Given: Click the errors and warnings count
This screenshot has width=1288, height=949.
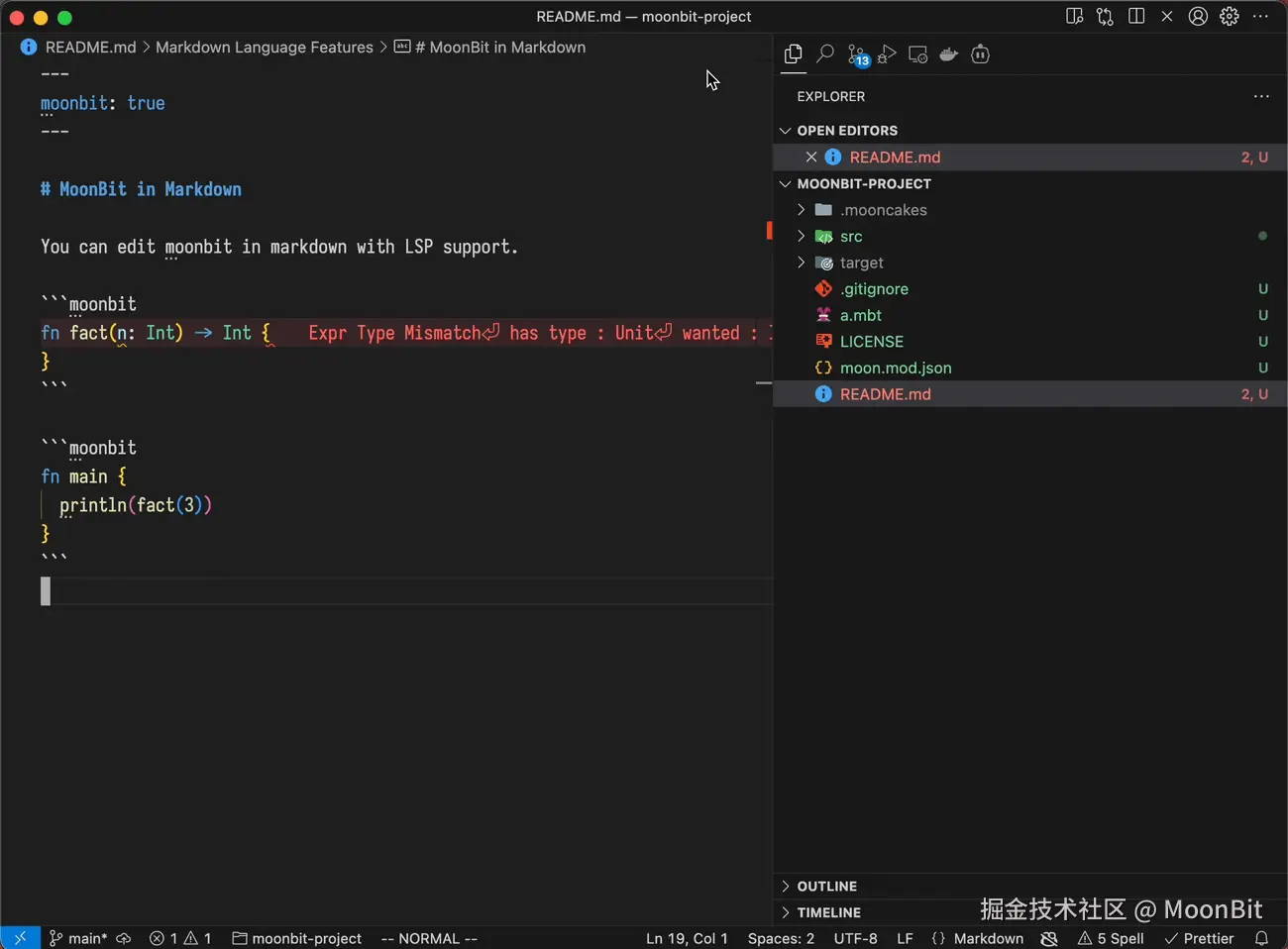Looking at the screenshot, I should [x=180, y=938].
